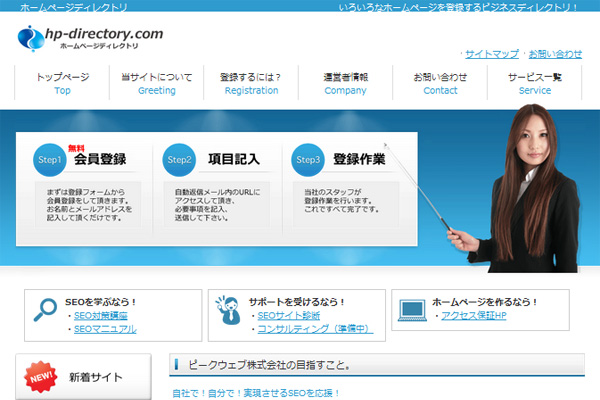This screenshot has width=600, height=400.
Task: Click the Step2 blue circle badge
Action: point(179,160)
